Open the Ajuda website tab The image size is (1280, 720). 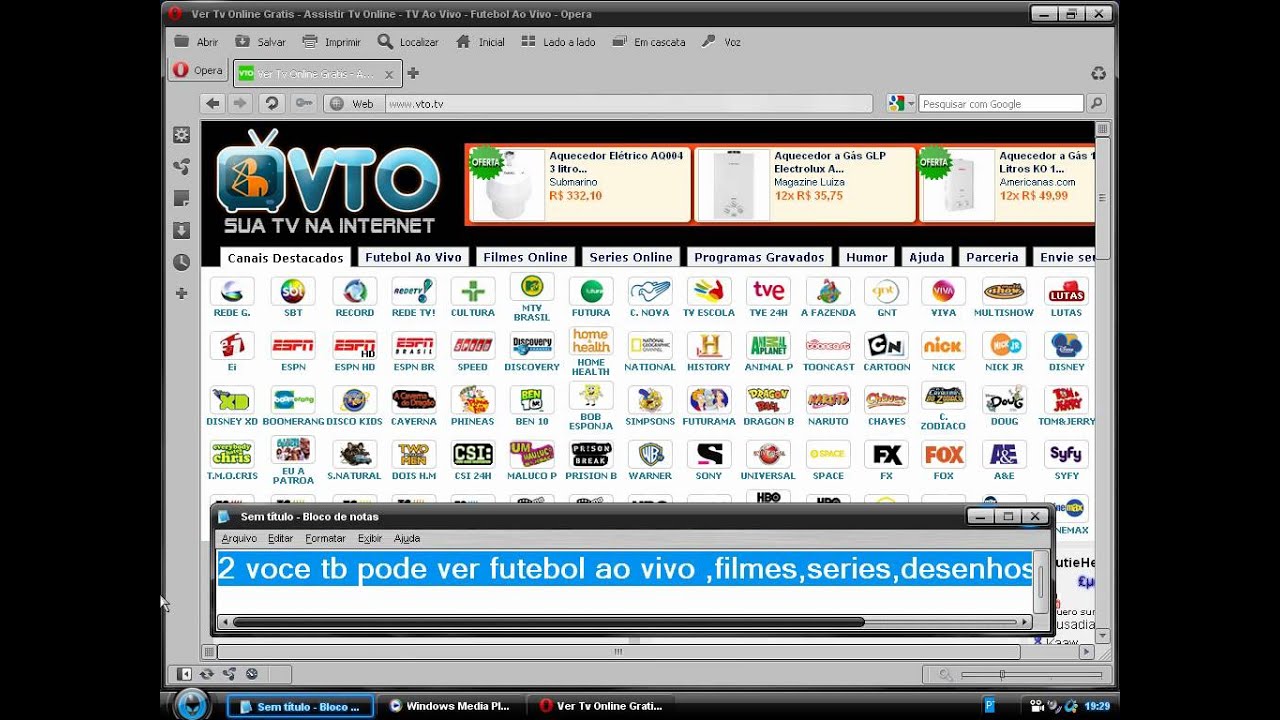click(x=926, y=257)
